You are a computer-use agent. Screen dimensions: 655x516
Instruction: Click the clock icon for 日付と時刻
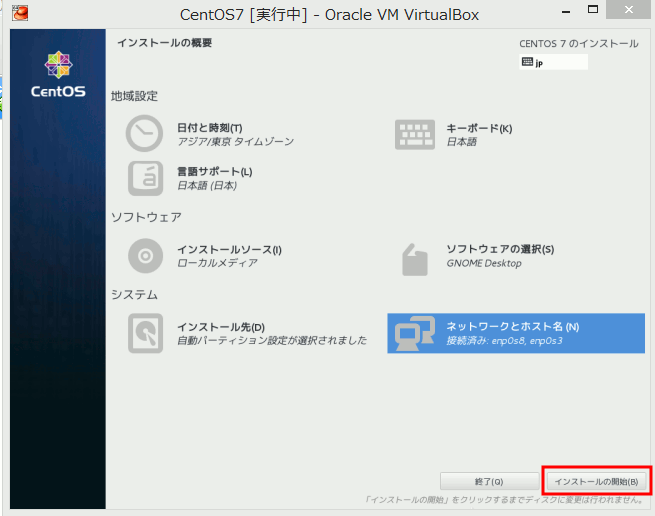(145, 134)
